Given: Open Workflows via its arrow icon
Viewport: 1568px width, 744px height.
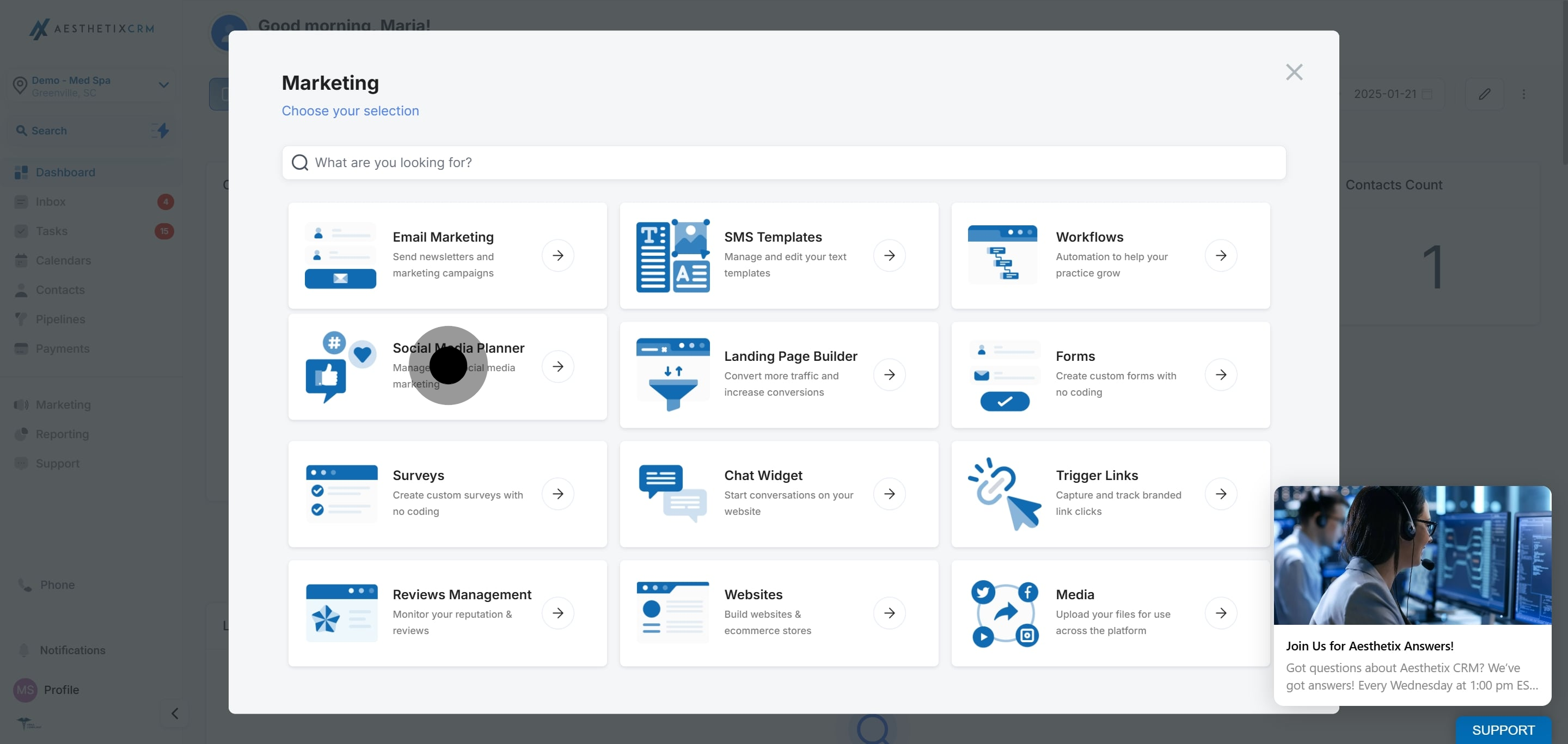Looking at the screenshot, I should (1222, 255).
